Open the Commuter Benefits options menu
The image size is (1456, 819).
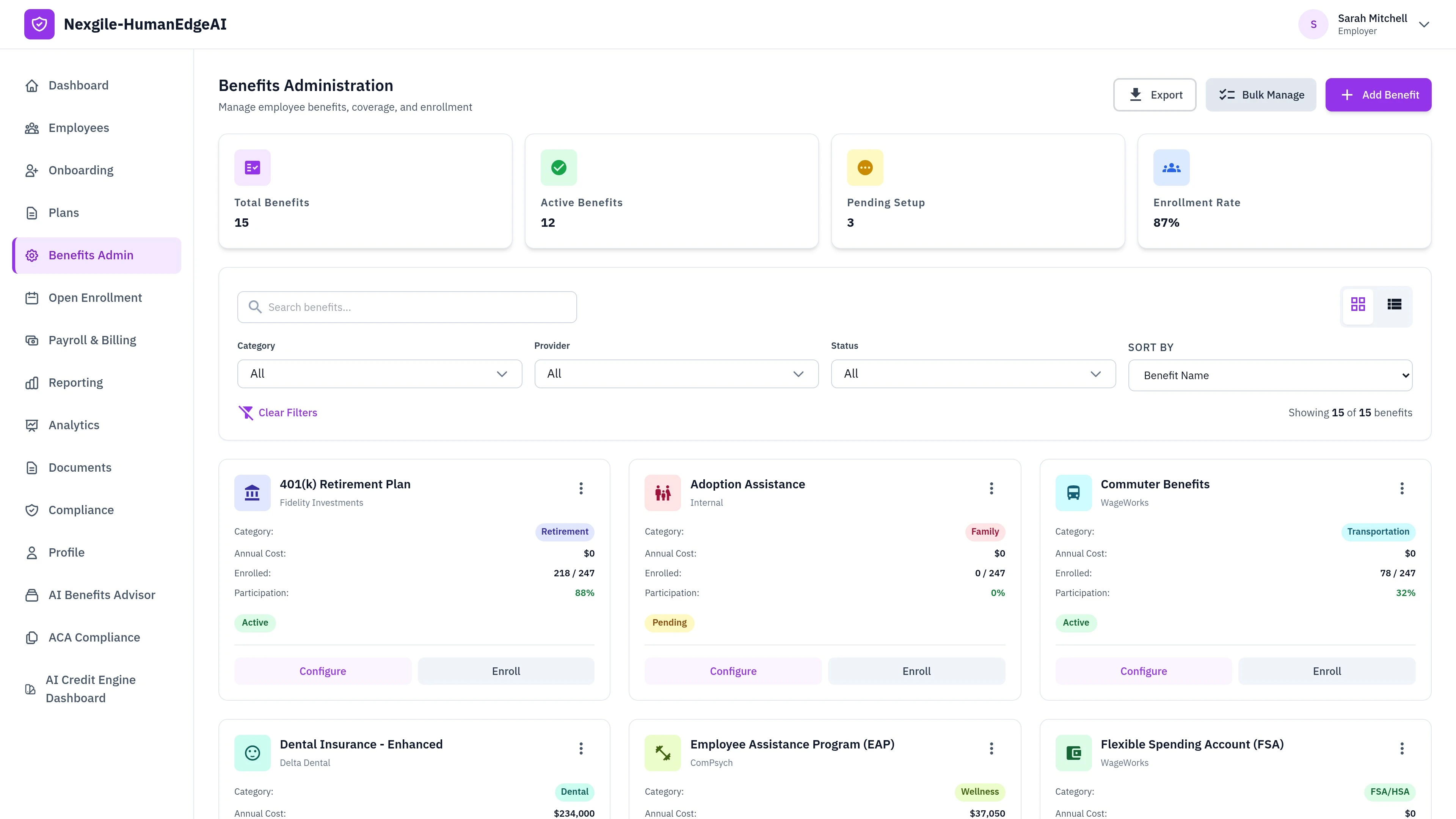1402,488
